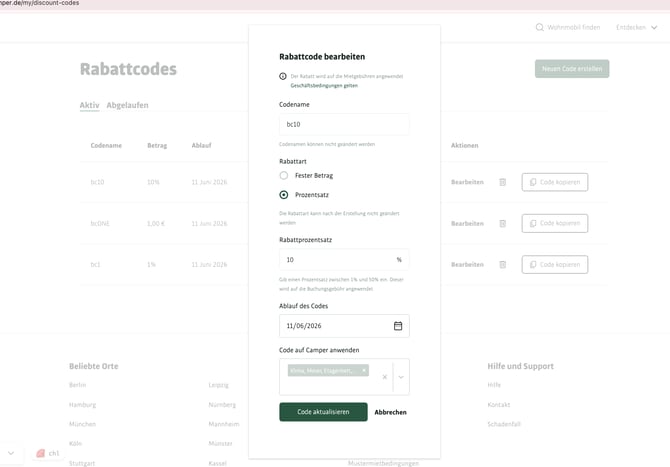Open the Nürnberg footer link
Viewport: 670px width, 467px height.
(x=222, y=405)
